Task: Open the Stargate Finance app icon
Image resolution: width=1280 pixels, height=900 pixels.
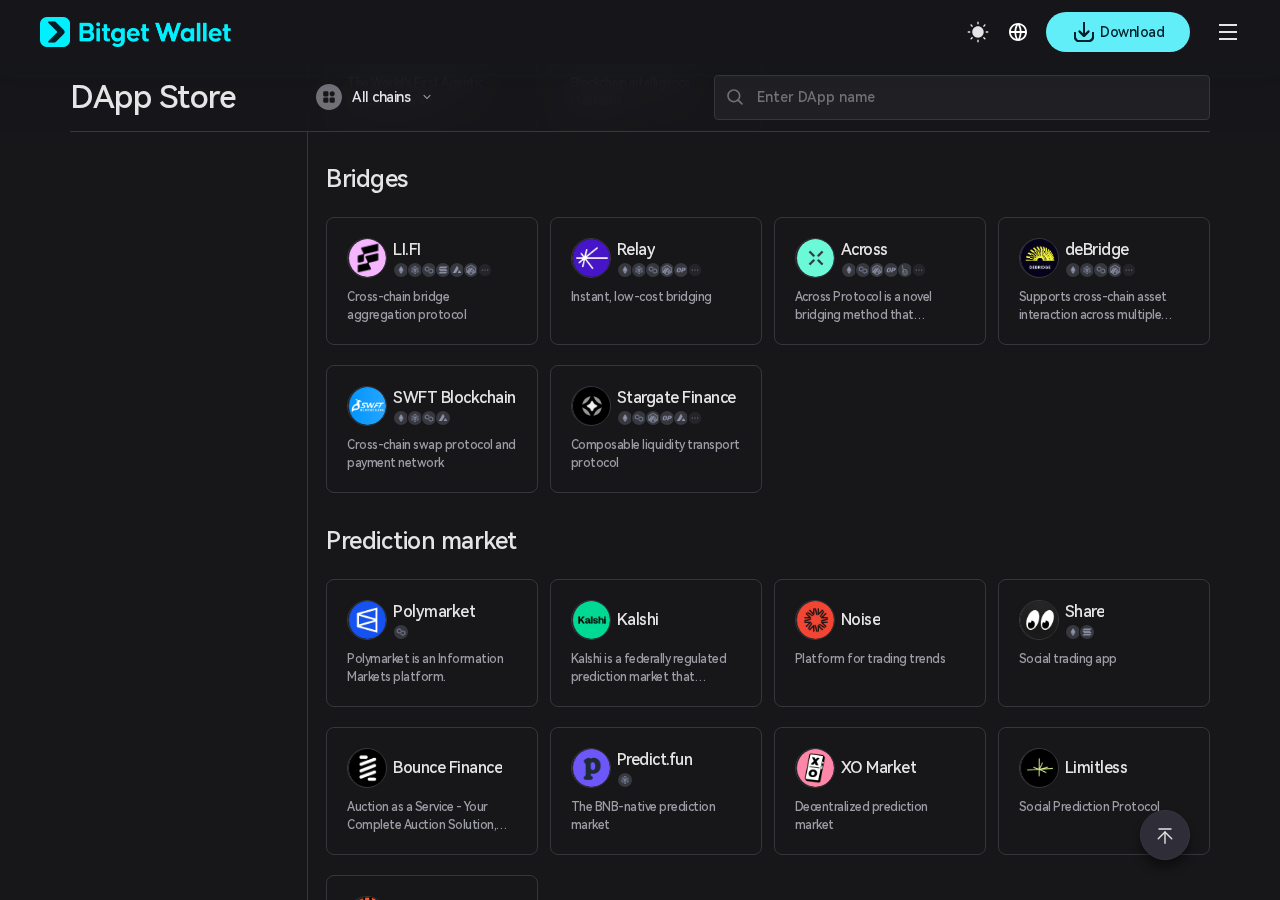Action: click(x=591, y=406)
